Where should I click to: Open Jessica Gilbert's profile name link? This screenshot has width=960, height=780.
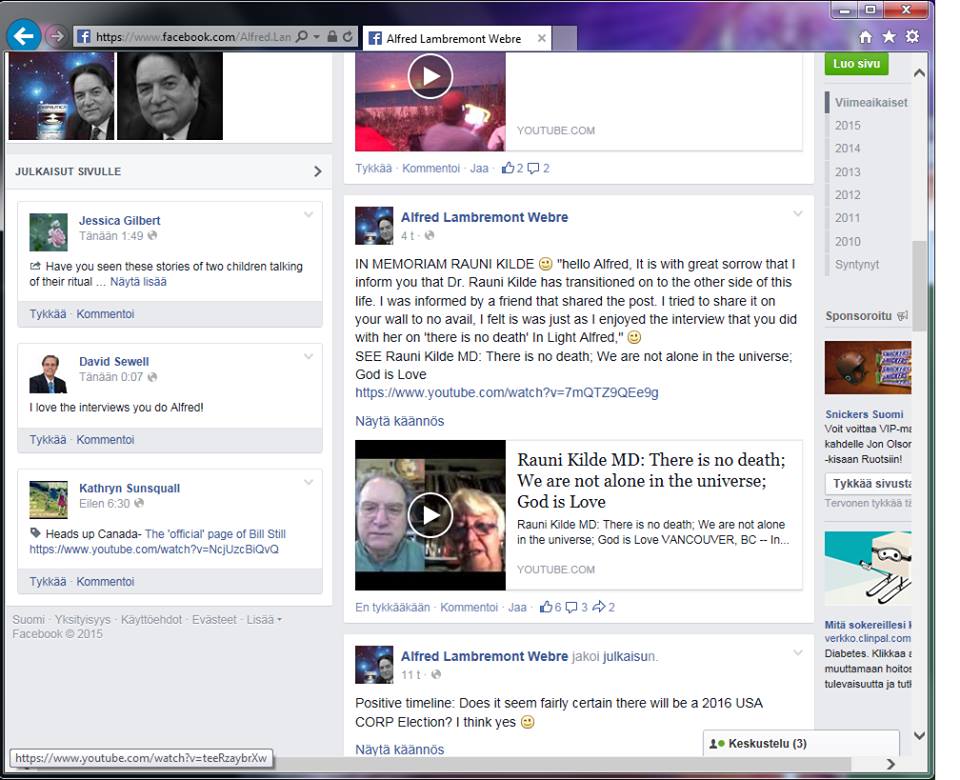click(x=119, y=220)
